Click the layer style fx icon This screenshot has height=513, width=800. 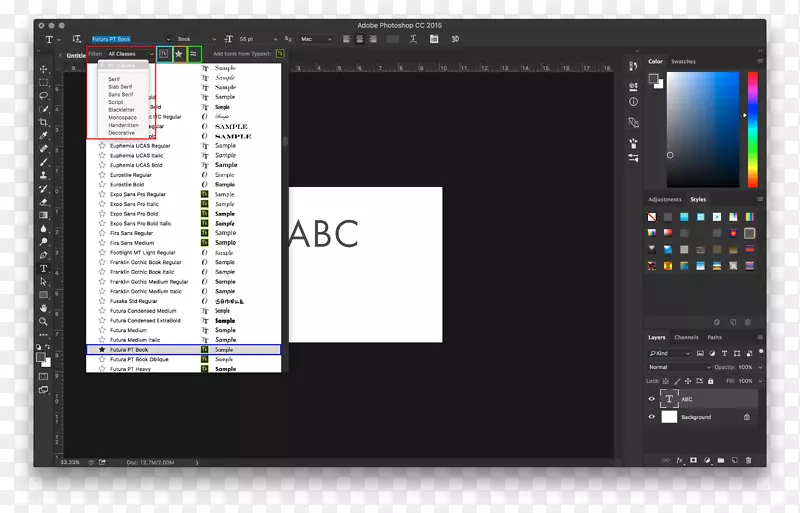click(x=680, y=460)
